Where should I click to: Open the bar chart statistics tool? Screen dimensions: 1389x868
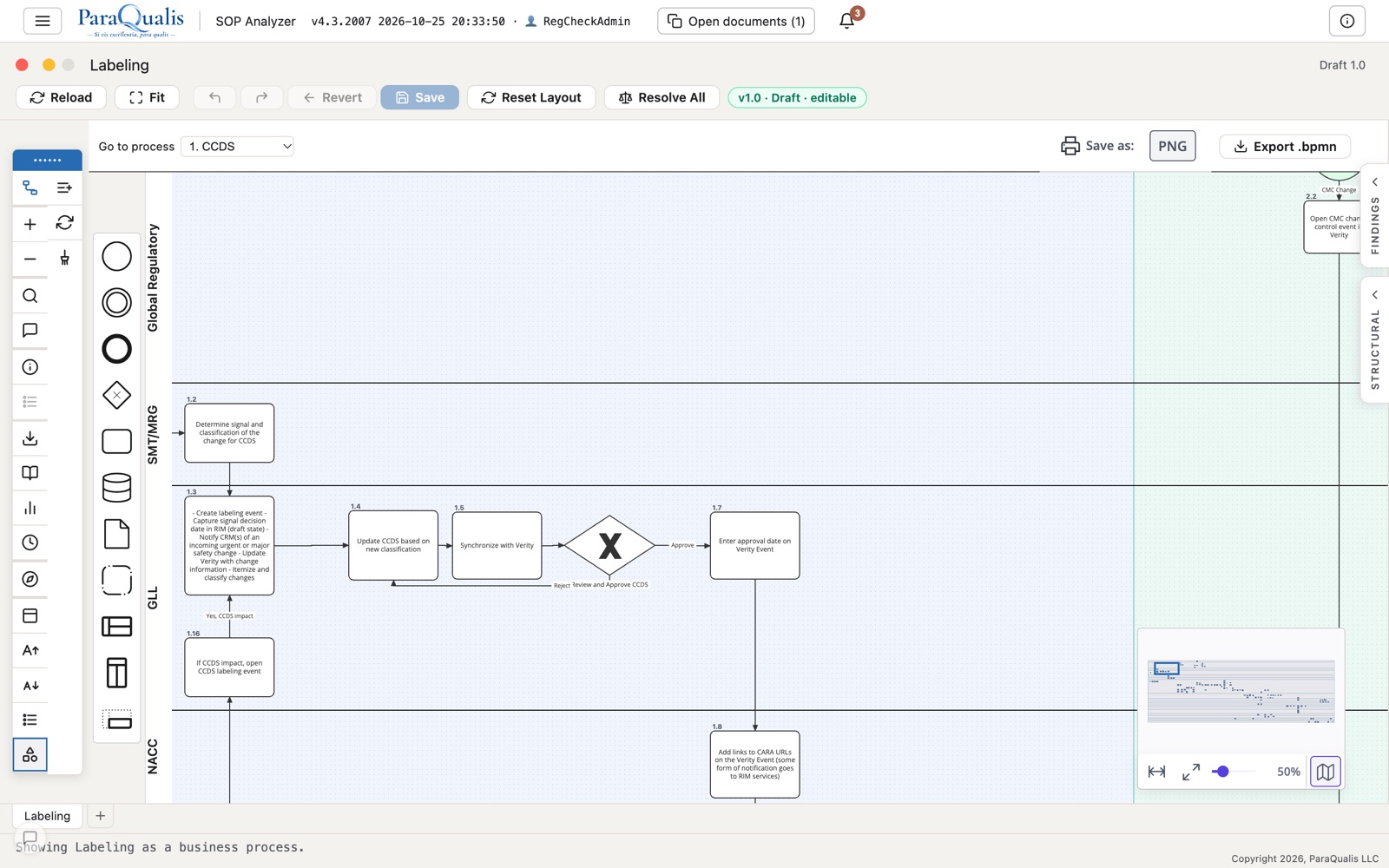(x=30, y=508)
